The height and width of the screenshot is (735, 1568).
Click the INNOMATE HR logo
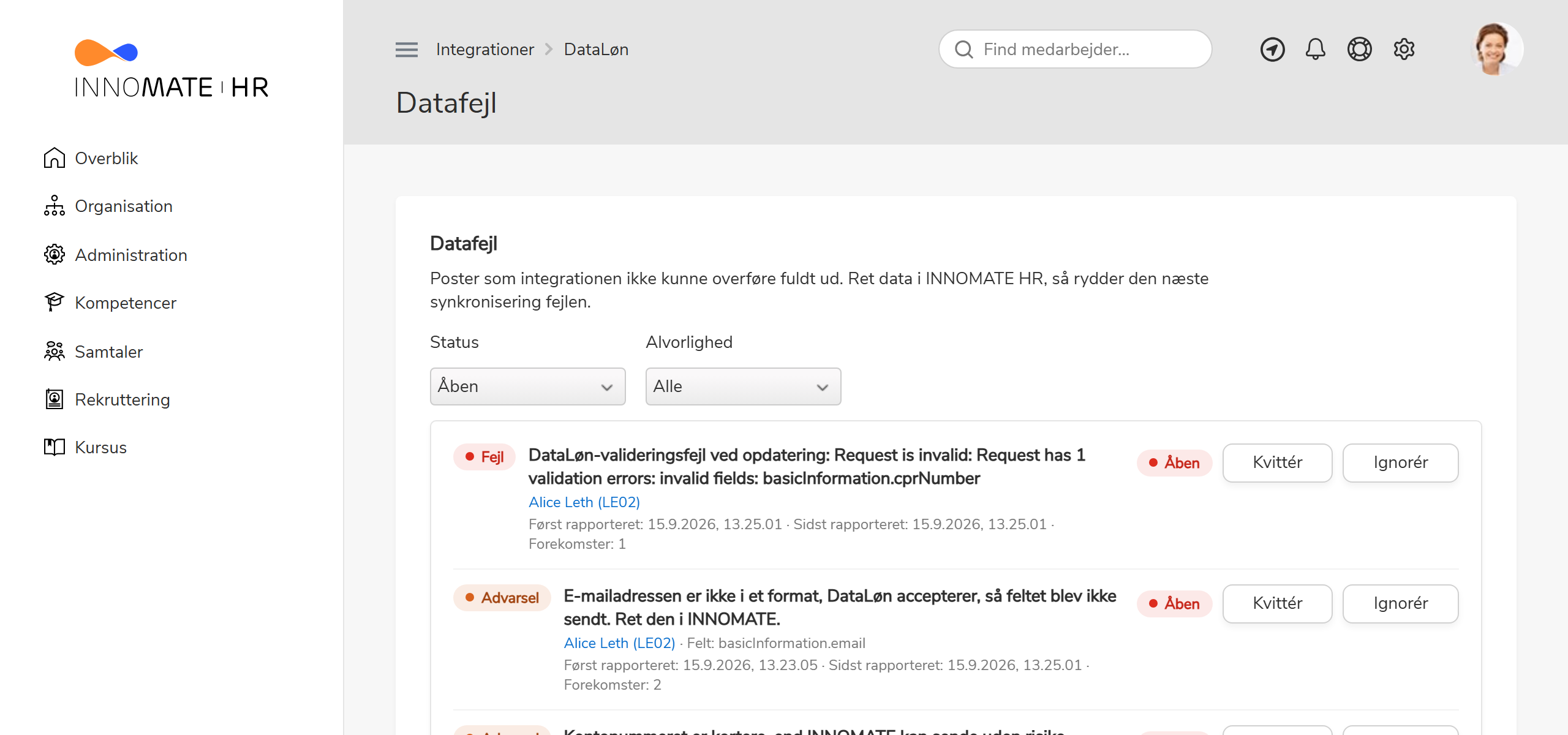171,69
